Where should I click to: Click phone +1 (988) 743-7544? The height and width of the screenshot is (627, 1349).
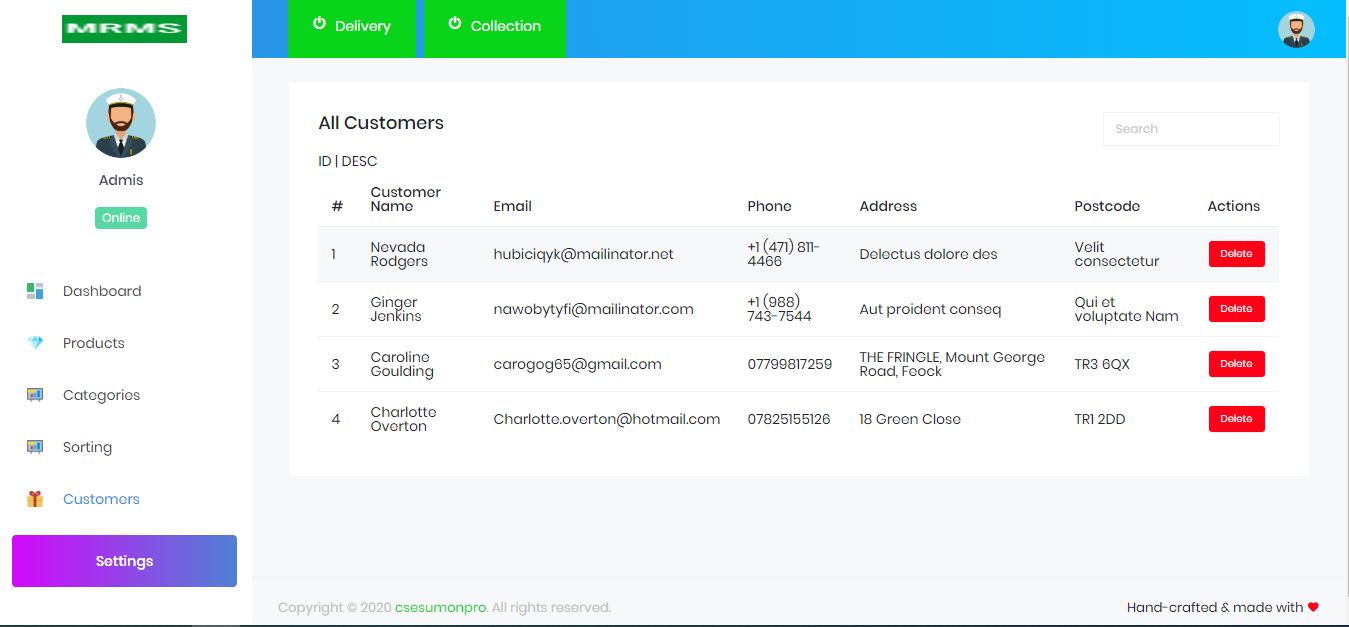(x=780, y=309)
